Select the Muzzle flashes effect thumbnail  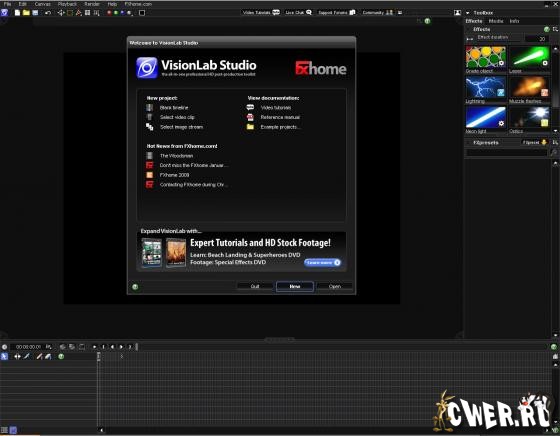[x=529, y=87]
